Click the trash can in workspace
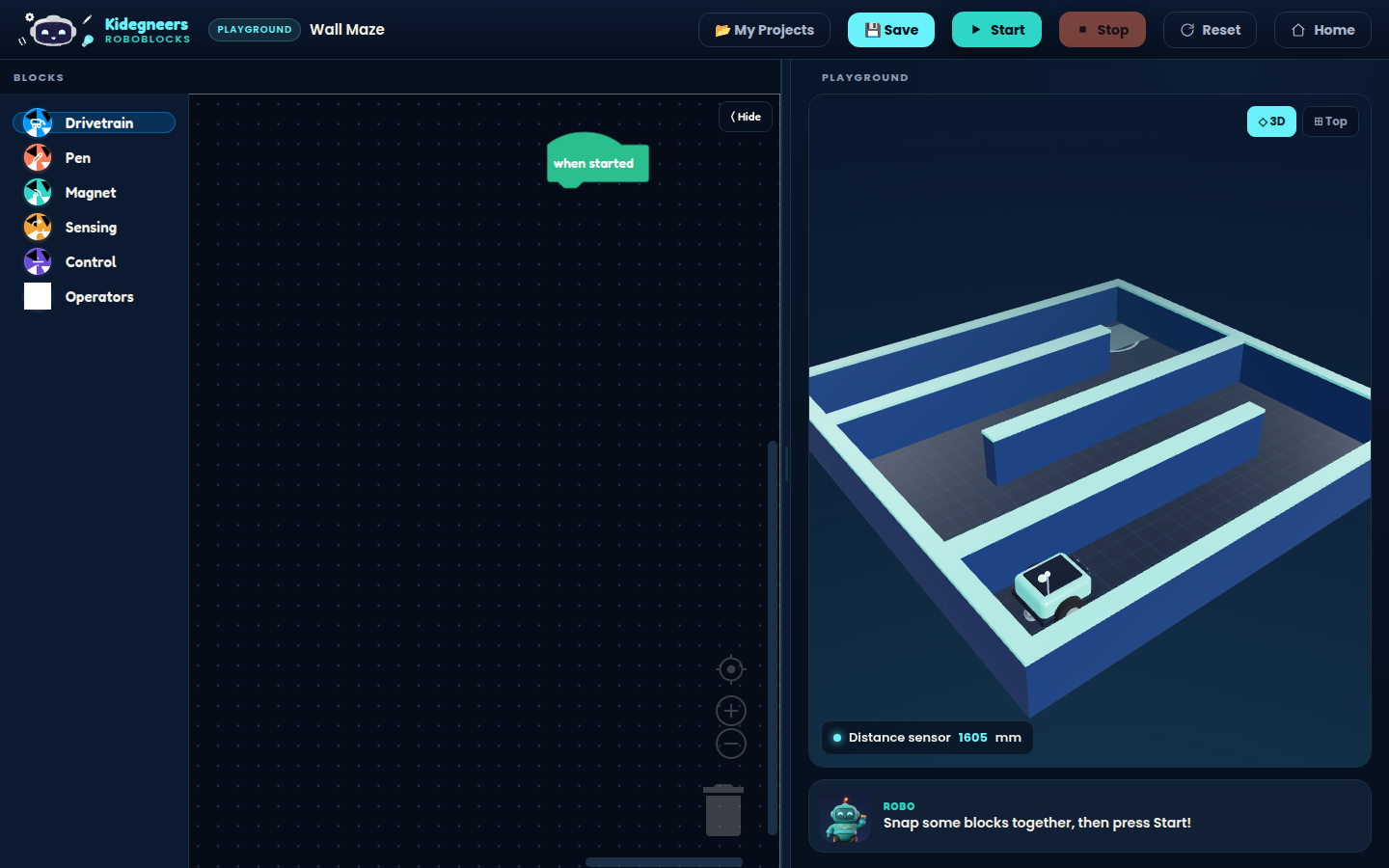Screen dimensions: 1389x868 point(723,810)
